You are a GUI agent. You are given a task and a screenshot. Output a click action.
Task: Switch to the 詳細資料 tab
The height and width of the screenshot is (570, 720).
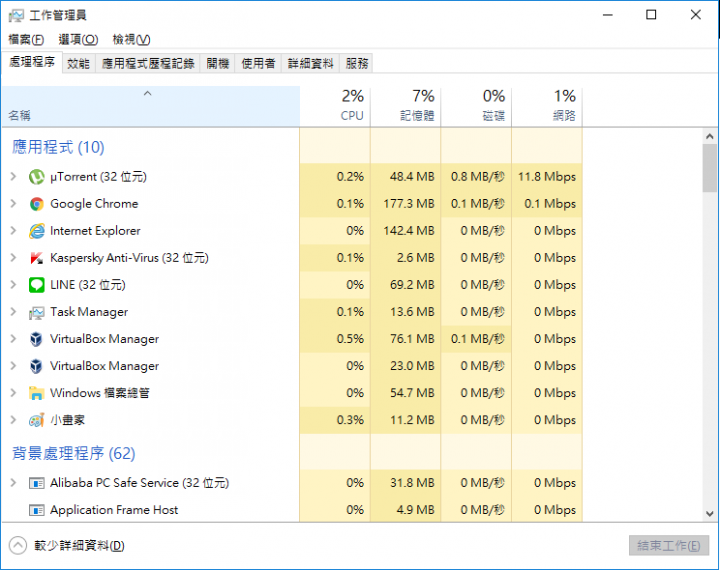(x=310, y=63)
